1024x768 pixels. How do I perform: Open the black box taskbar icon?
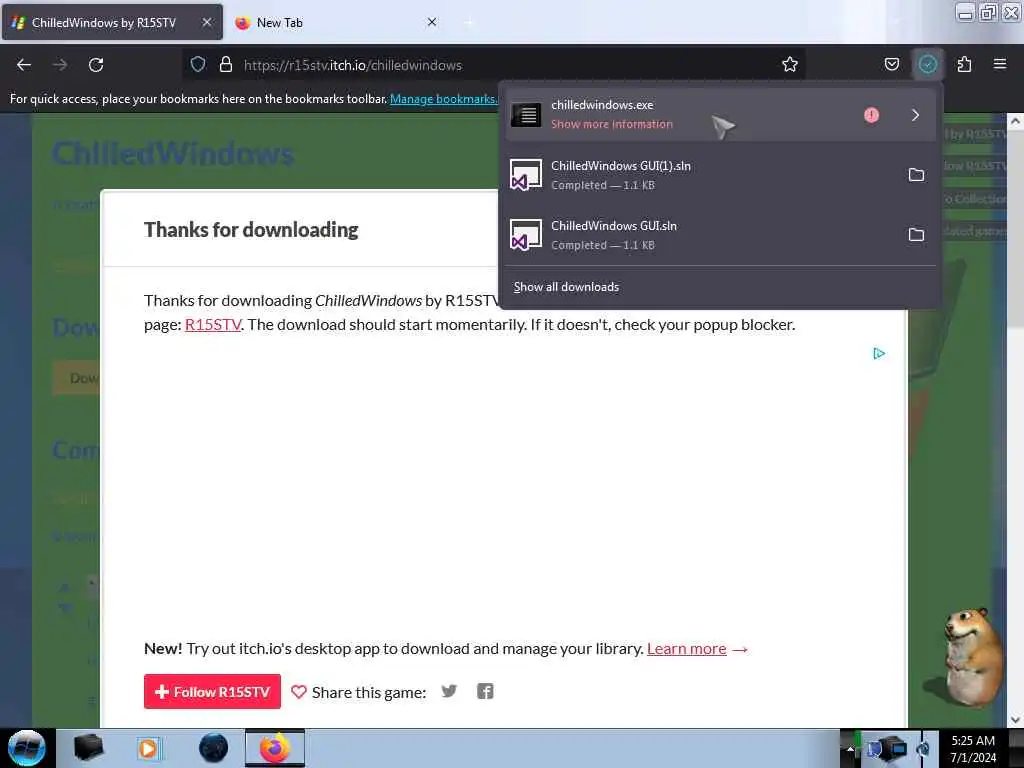point(88,748)
